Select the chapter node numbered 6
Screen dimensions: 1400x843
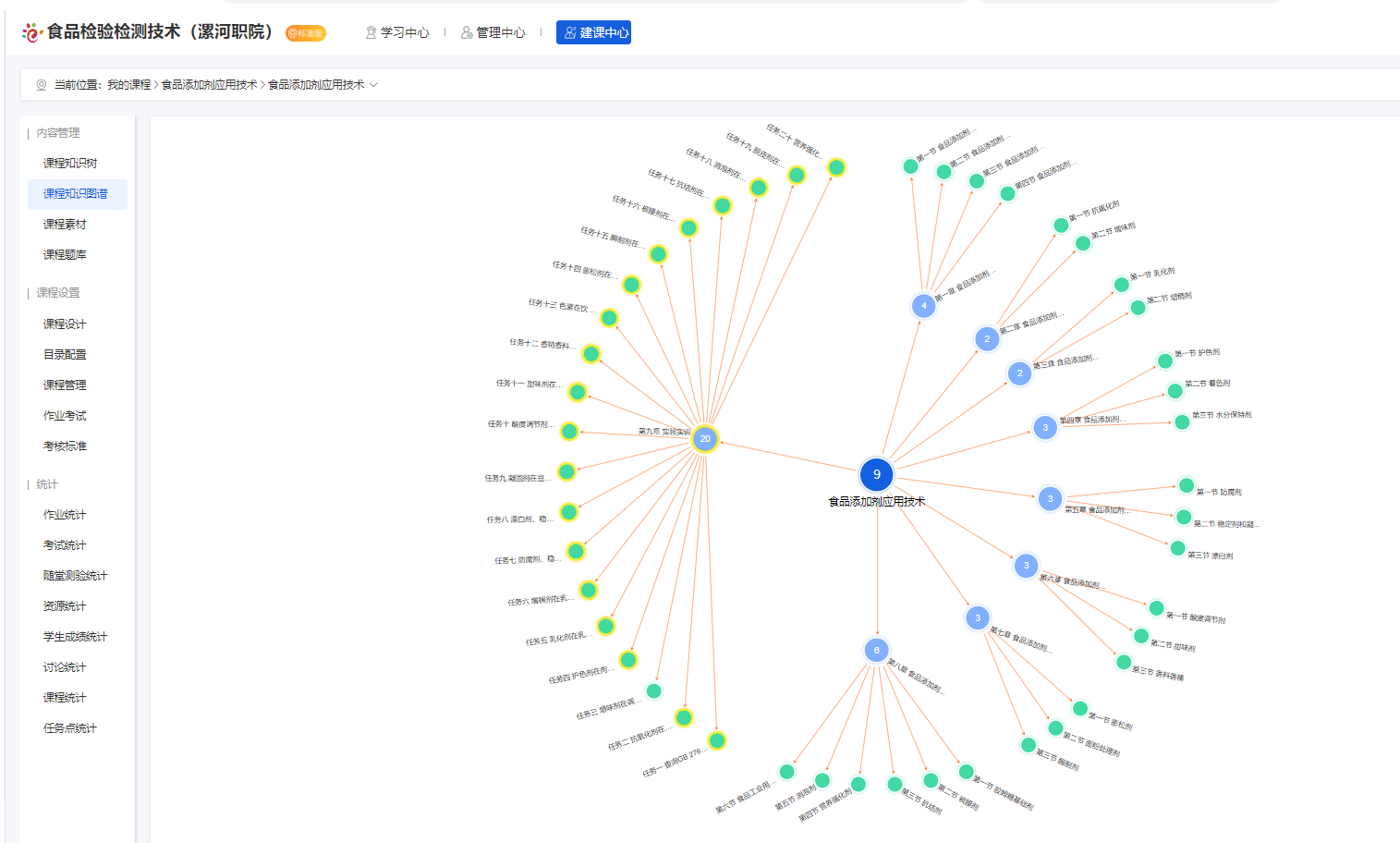[876, 650]
